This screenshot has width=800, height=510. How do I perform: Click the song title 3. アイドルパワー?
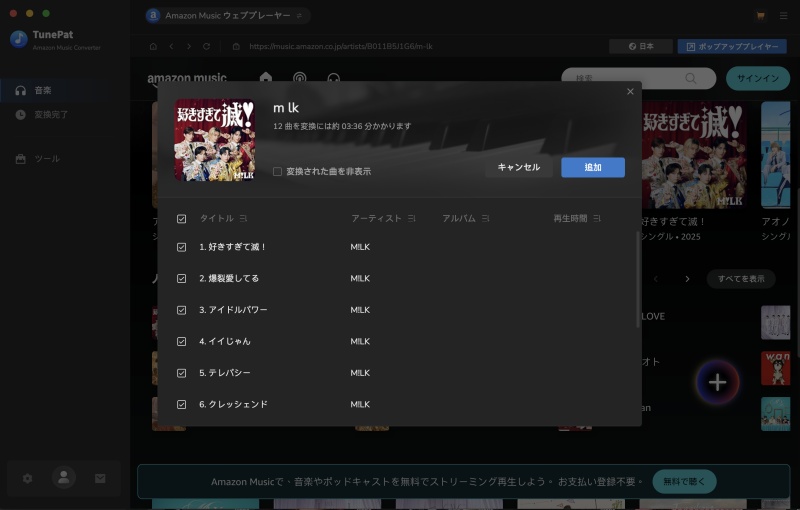[x=233, y=310]
